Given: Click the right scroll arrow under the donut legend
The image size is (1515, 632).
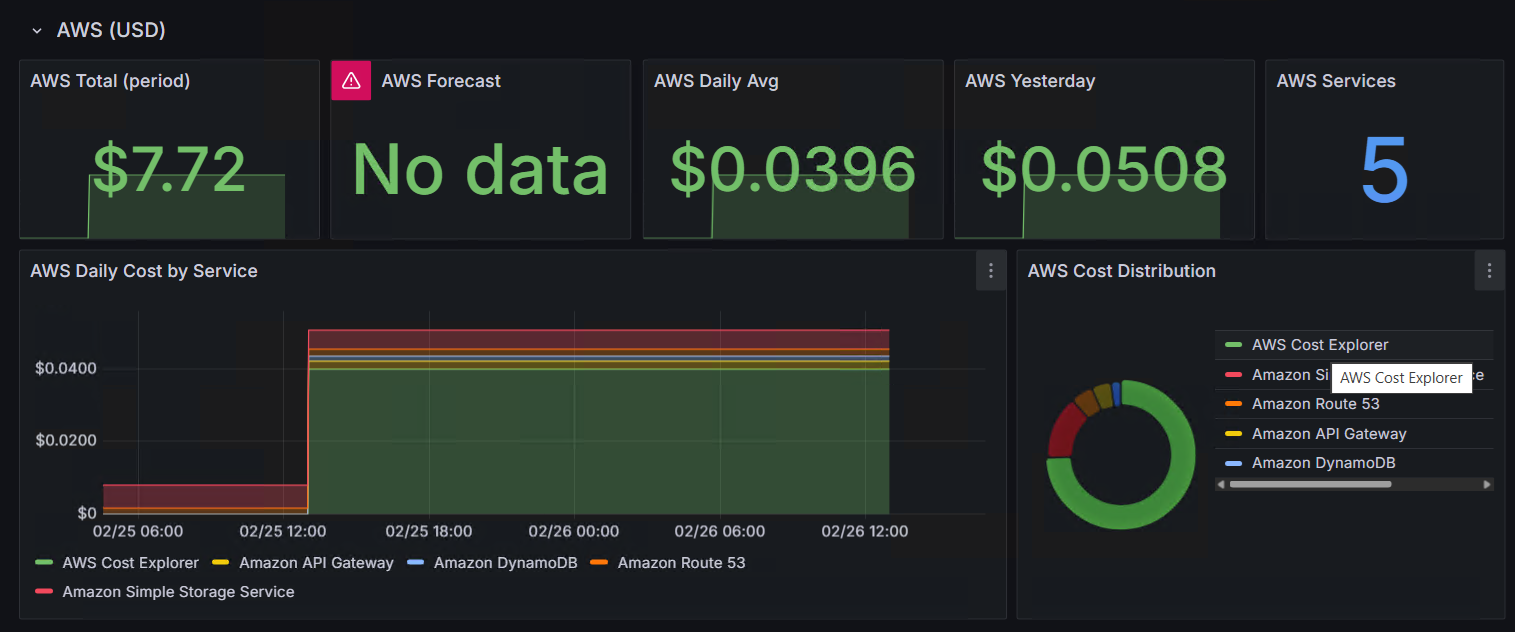Looking at the screenshot, I should (1489, 483).
